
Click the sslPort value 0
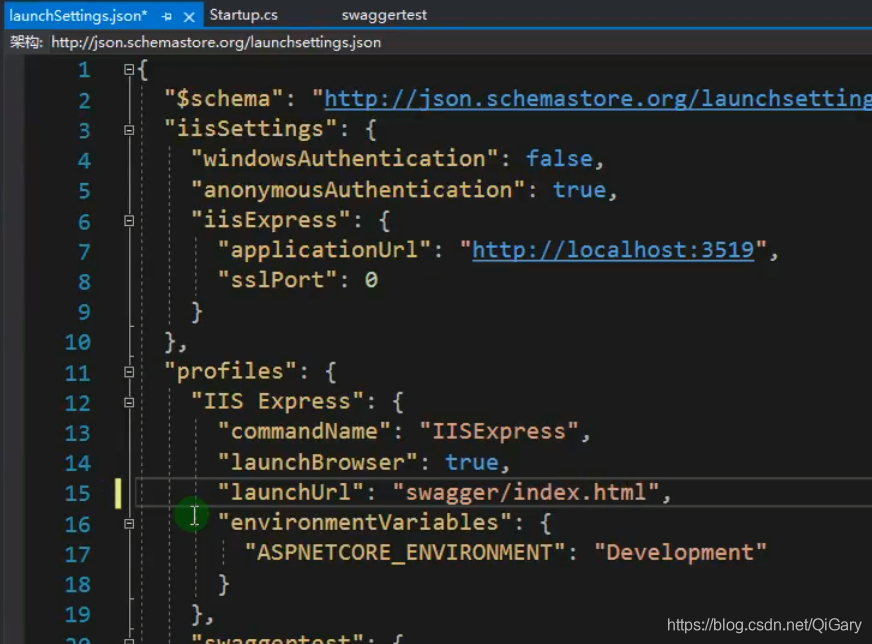[371, 280]
